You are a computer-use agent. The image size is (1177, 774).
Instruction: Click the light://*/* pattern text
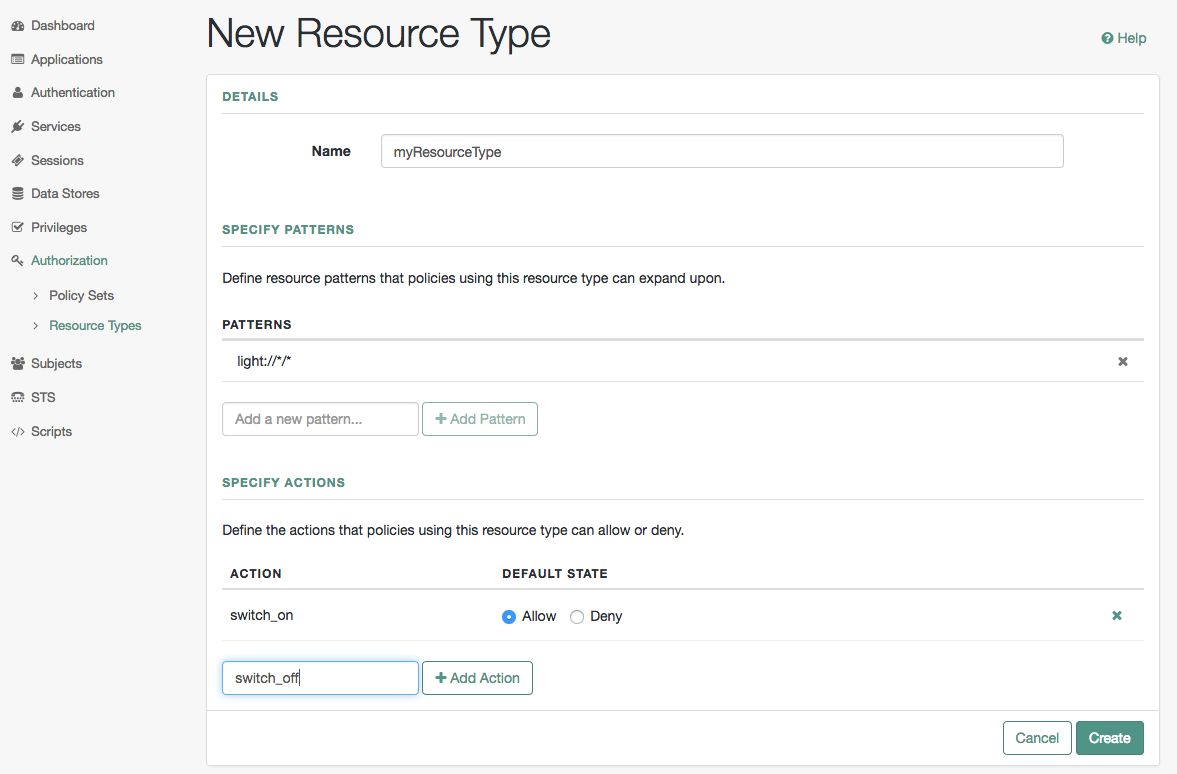click(x=264, y=361)
